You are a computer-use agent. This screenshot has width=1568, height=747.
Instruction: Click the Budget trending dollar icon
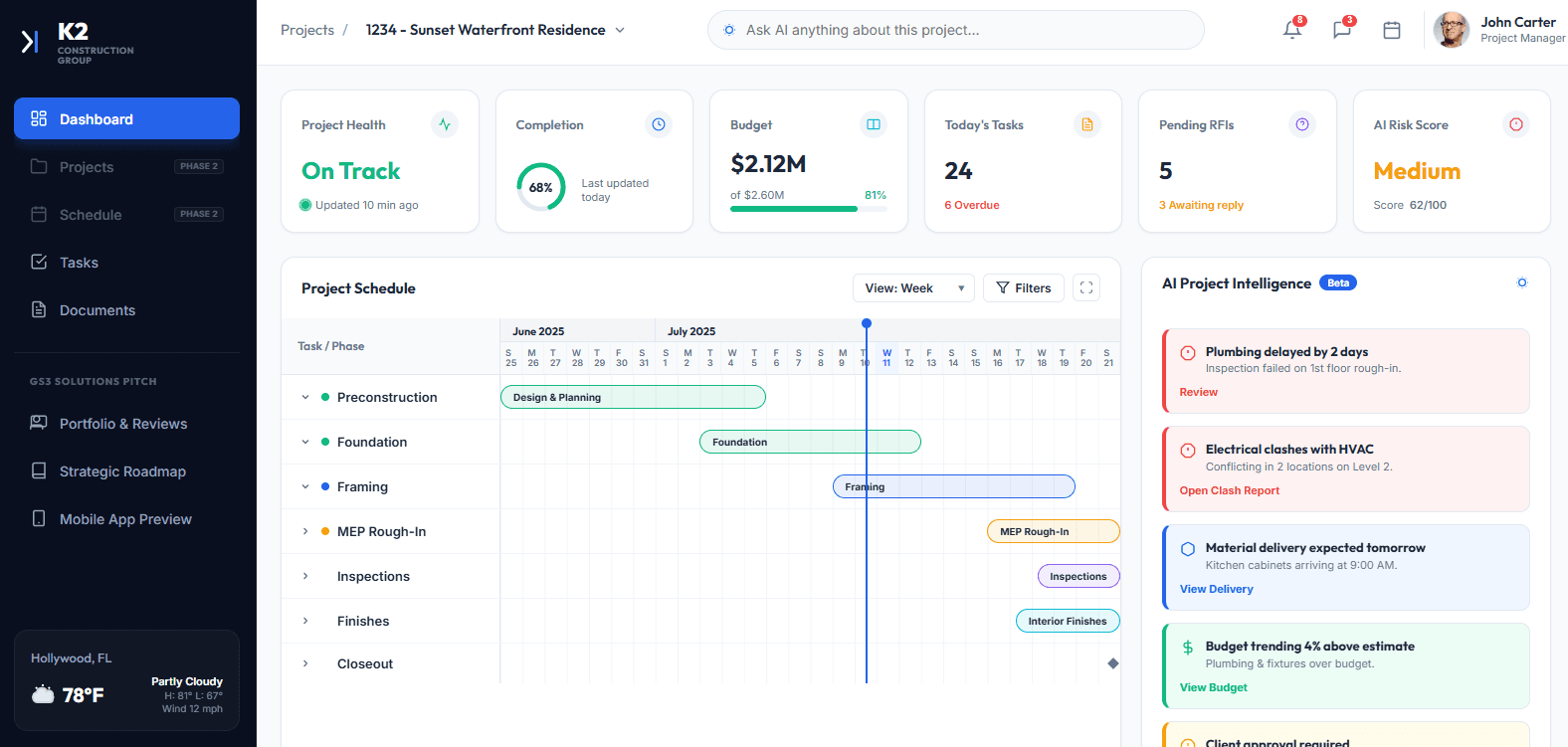click(x=1188, y=647)
